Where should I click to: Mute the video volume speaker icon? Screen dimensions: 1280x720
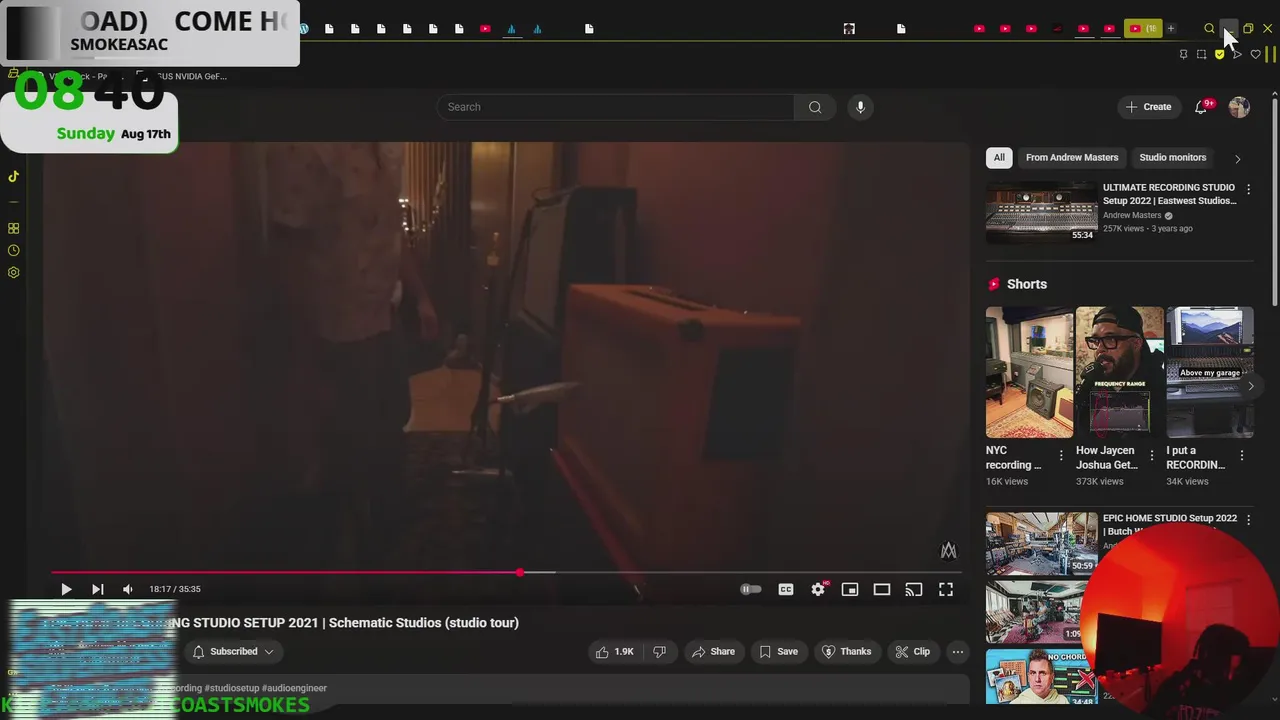(x=127, y=589)
